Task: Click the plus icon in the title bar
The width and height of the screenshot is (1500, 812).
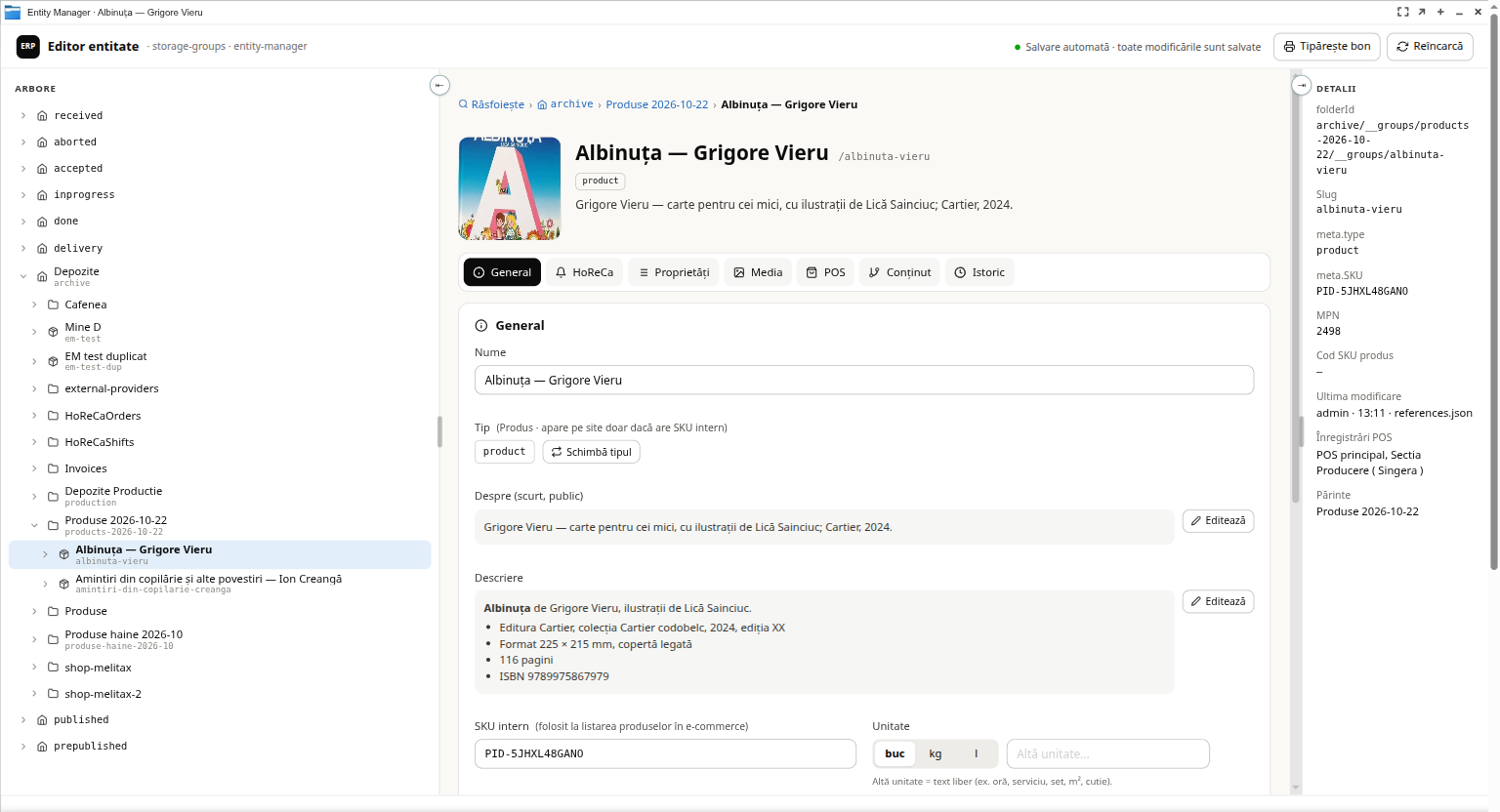Action: [1439, 12]
